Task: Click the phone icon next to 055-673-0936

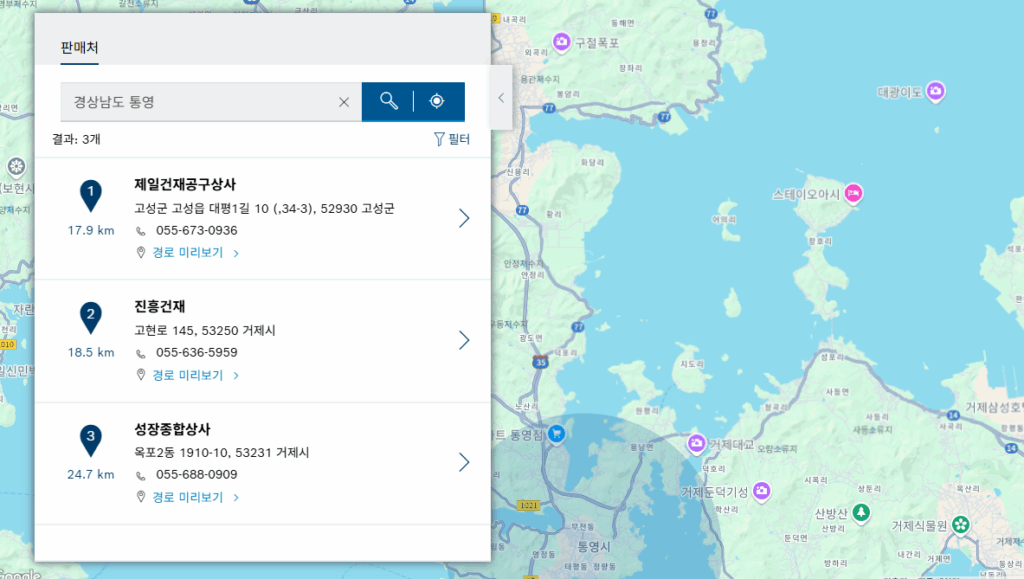Action: tap(140, 231)
